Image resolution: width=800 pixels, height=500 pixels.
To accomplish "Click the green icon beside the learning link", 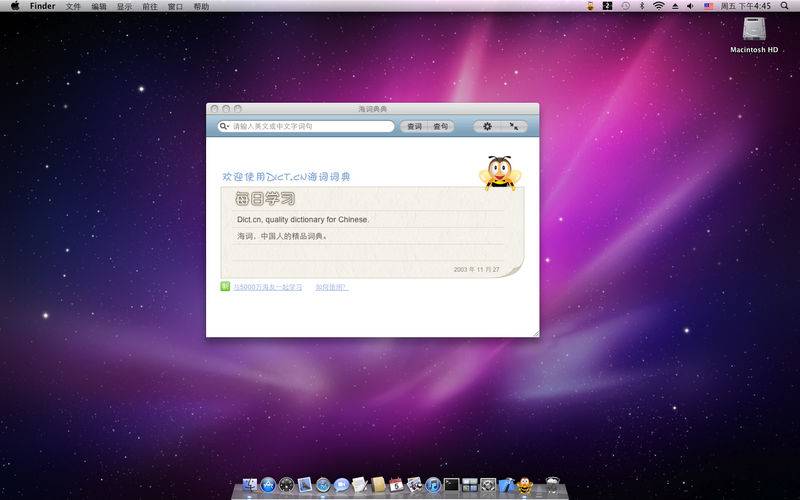I will point(225,286).
